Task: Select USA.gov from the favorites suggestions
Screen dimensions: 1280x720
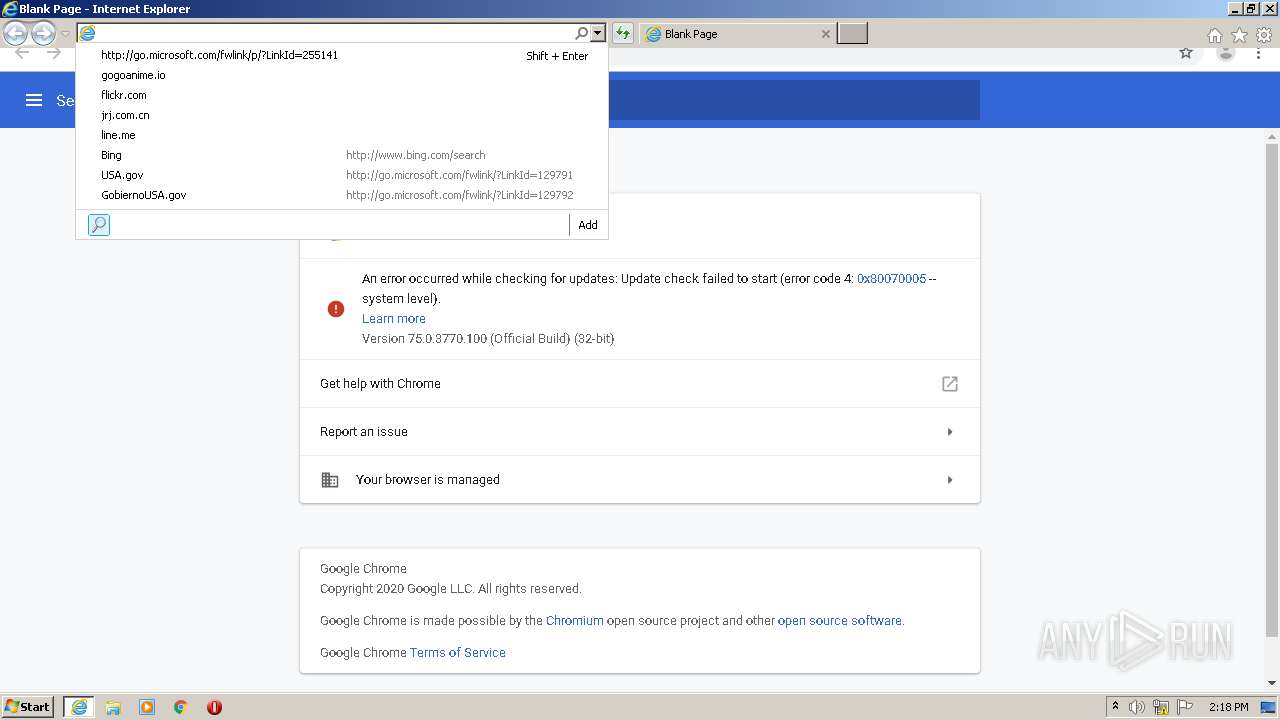Action: coord(342,175)
